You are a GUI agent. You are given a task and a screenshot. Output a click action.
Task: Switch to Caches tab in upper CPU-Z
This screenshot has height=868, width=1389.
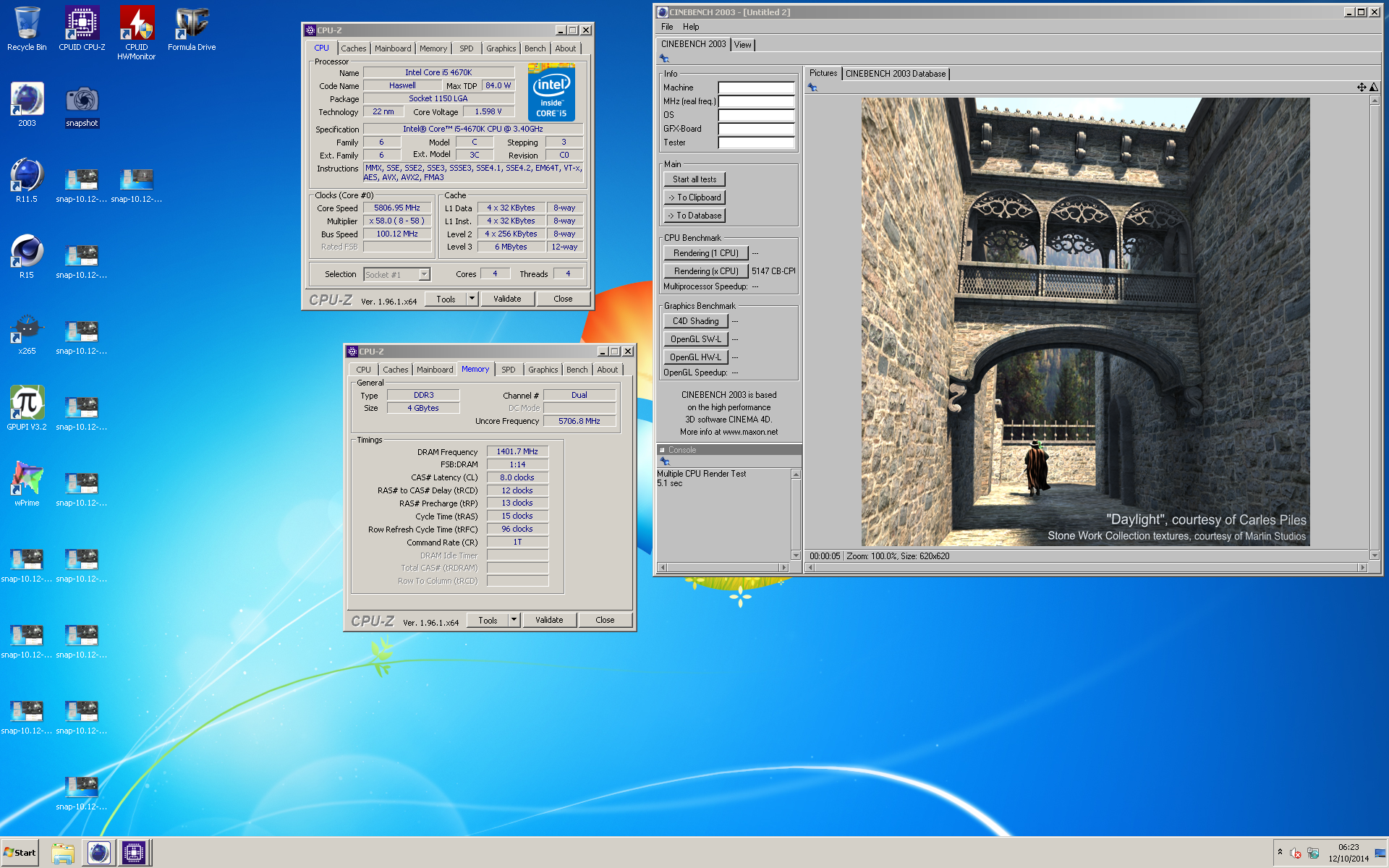[354, 48]
